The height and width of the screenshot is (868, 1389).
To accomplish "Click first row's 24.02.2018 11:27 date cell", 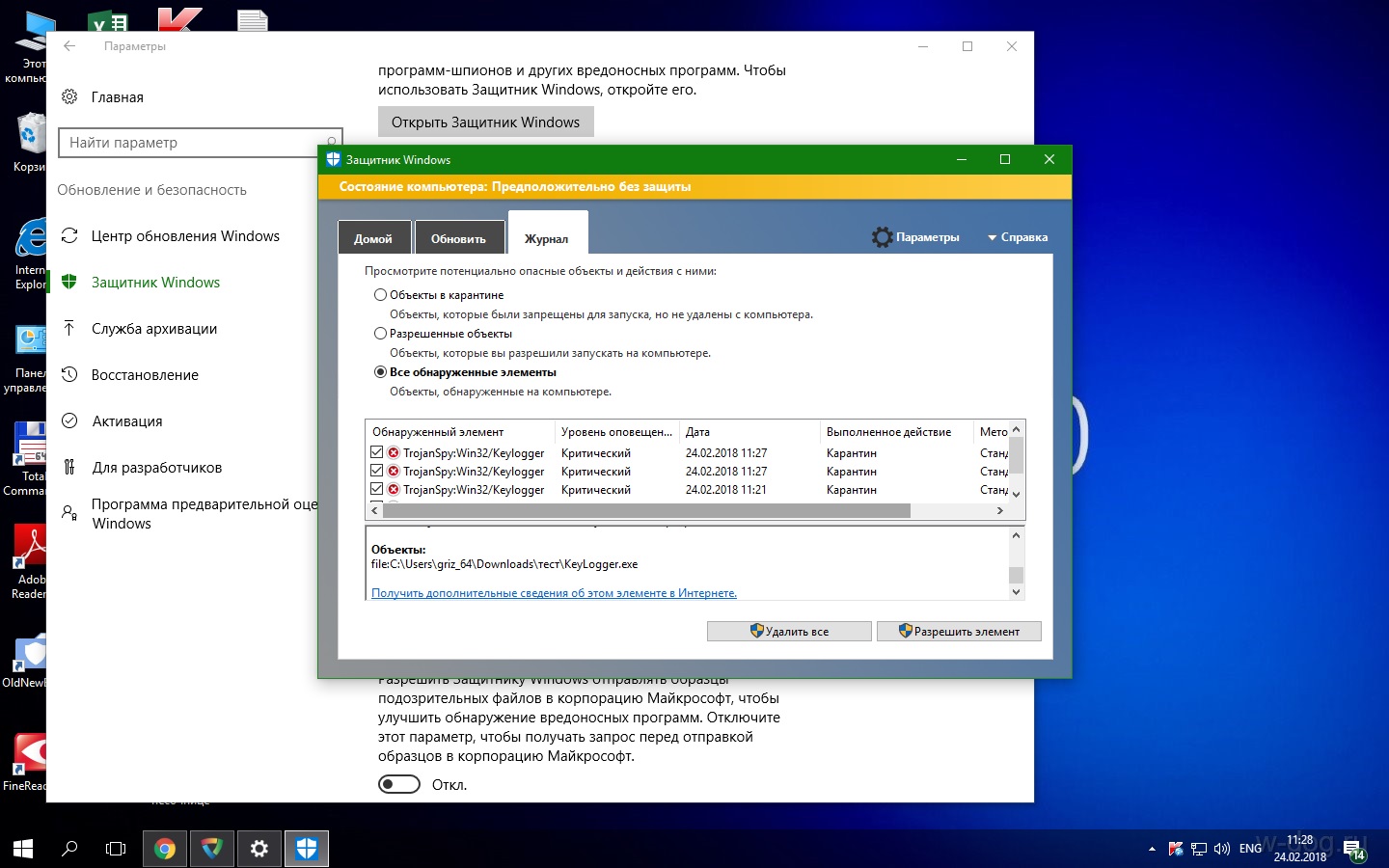I will (726, 452).
